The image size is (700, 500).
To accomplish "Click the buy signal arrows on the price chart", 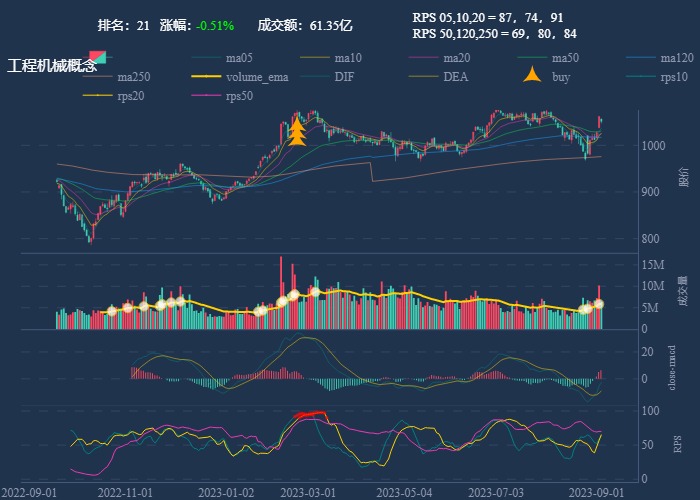I will click(x=296, y=133).
